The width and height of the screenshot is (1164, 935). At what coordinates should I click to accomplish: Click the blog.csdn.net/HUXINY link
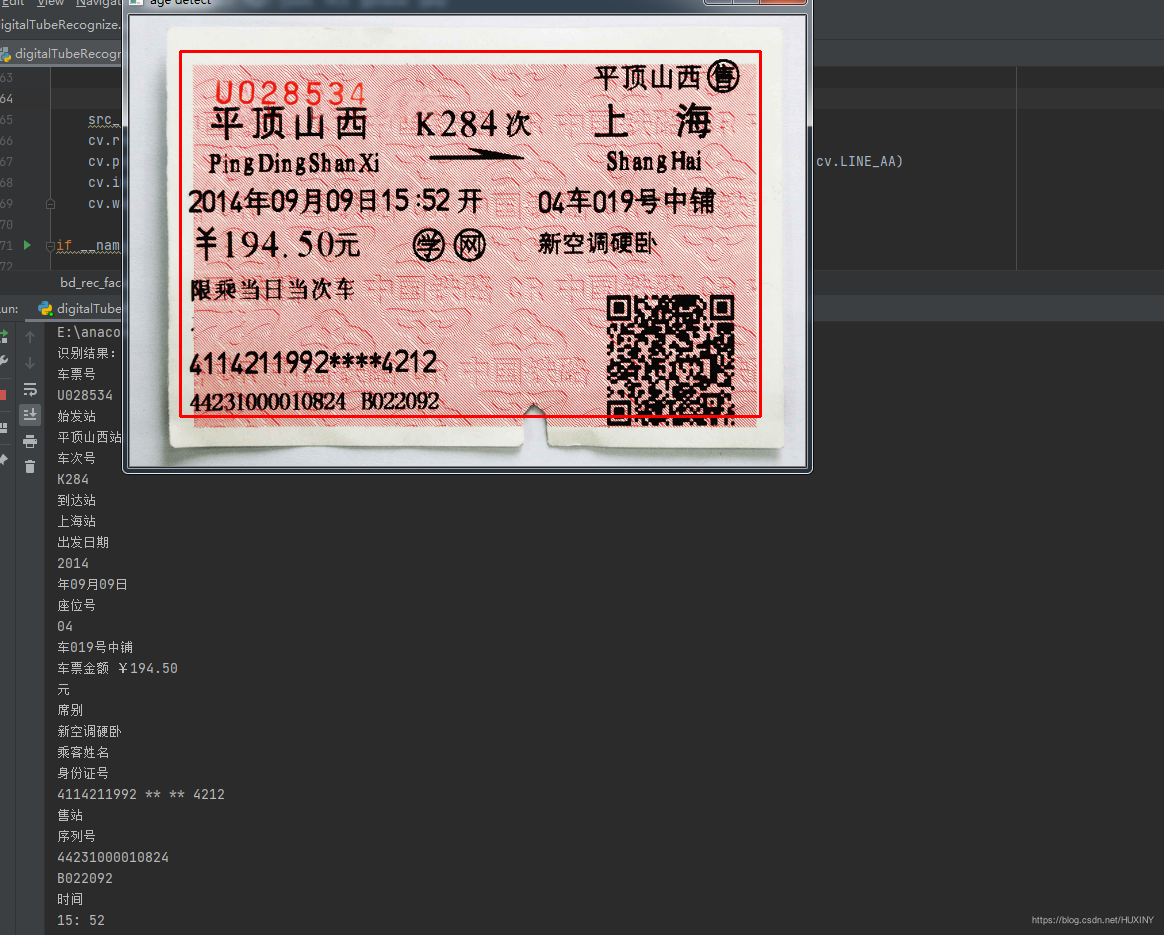(1093, 919)
